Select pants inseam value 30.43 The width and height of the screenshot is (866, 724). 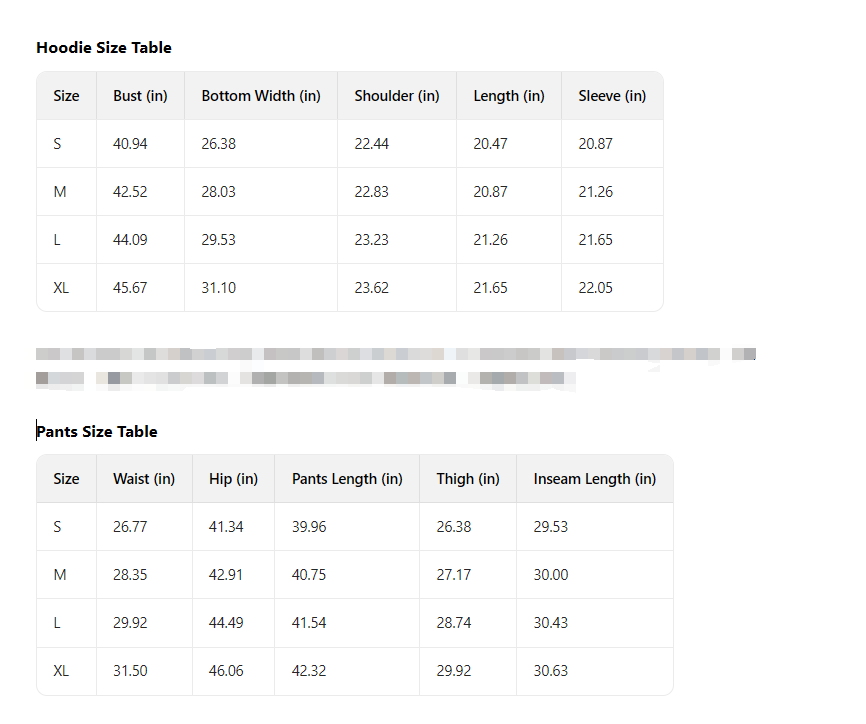point(551,623)
